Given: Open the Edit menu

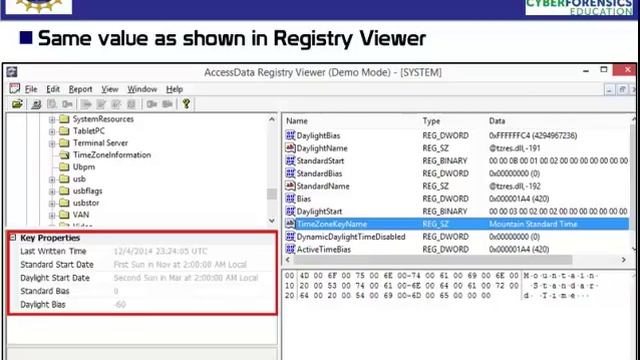Looking at the screenshot, I should tap(53, 89).
